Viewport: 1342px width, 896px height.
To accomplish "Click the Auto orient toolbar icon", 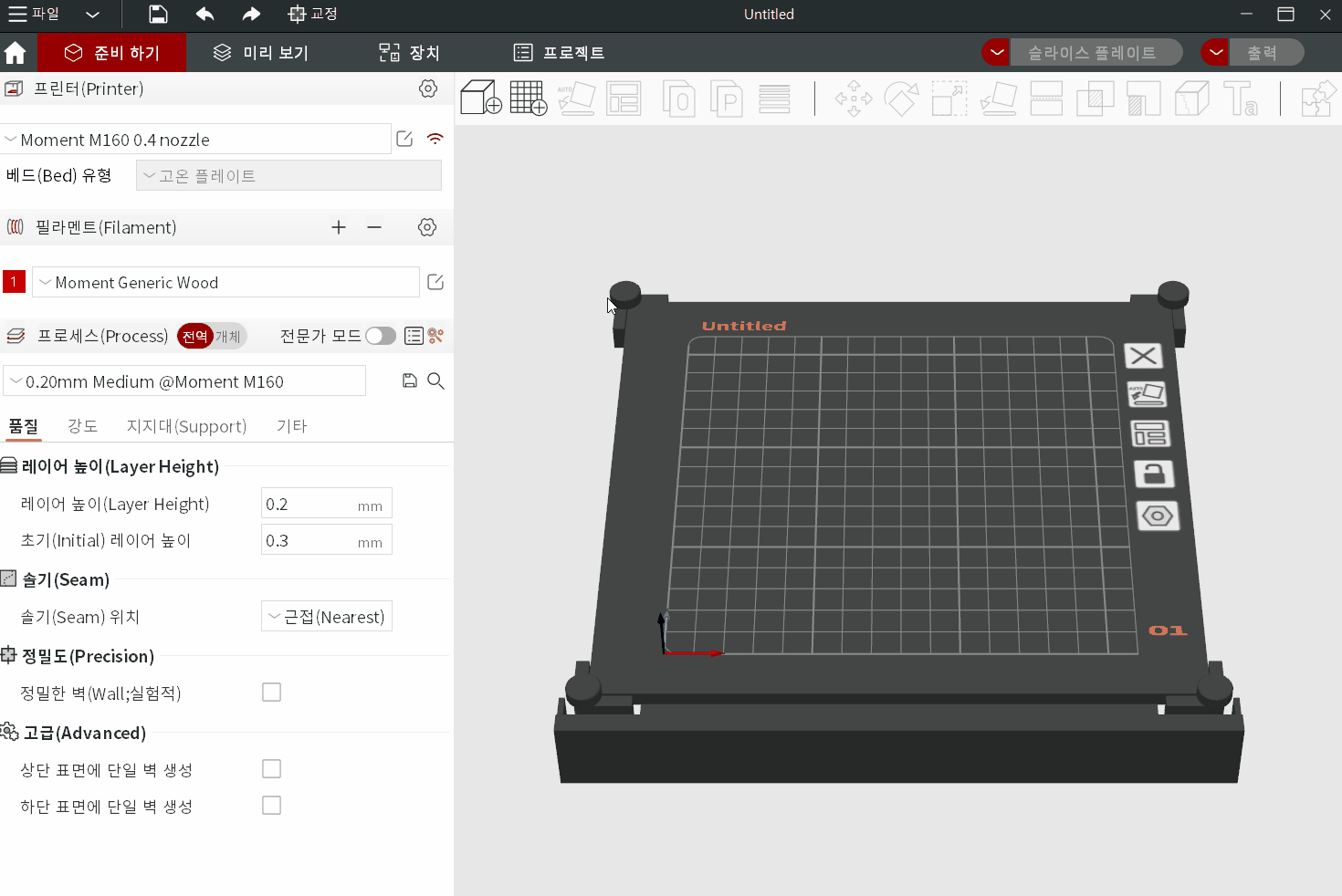I will pyautogui.click(x=576, y=99).
